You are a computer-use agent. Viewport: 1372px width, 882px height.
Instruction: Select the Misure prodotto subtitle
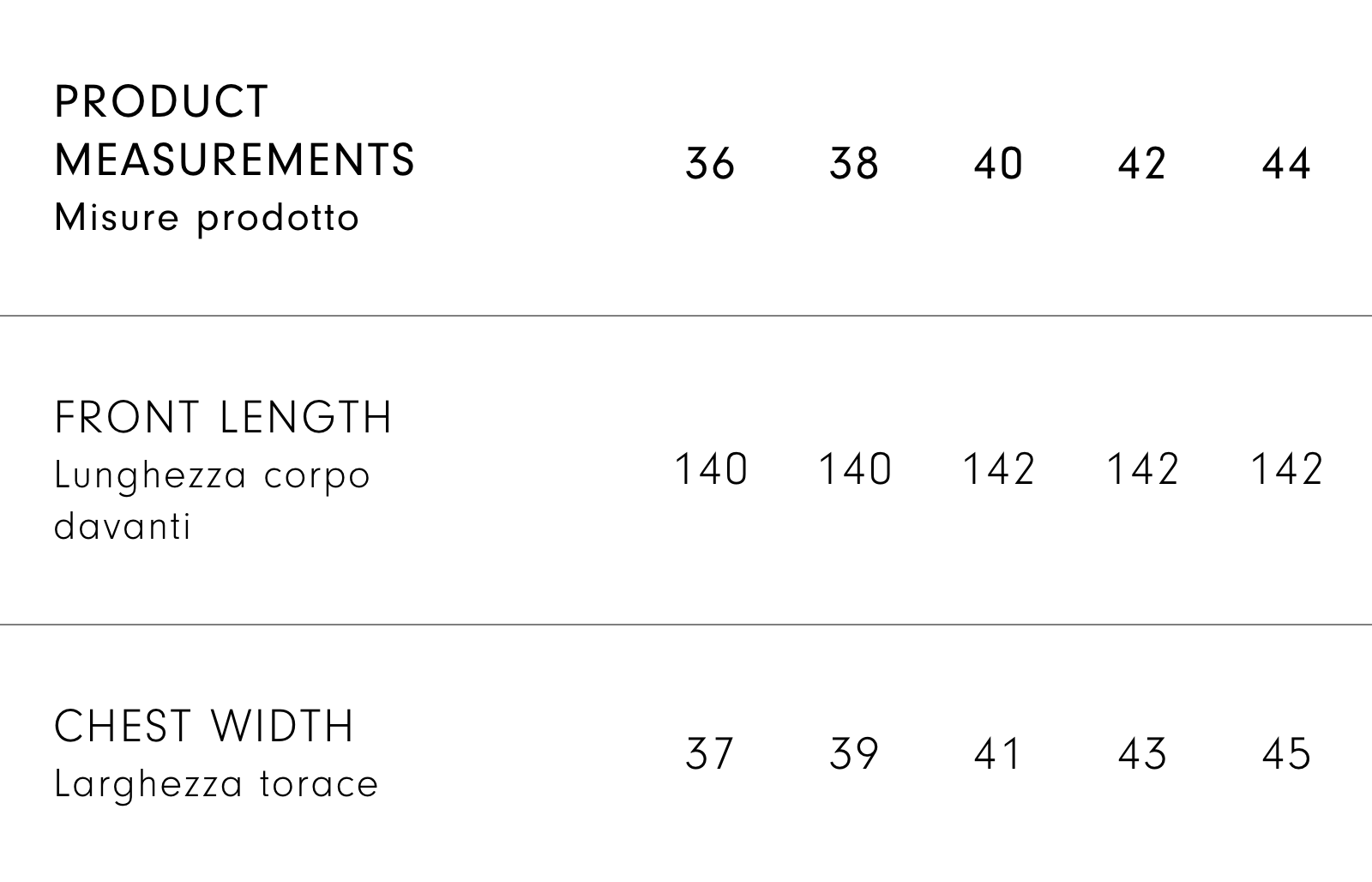(x=207, y=218)
